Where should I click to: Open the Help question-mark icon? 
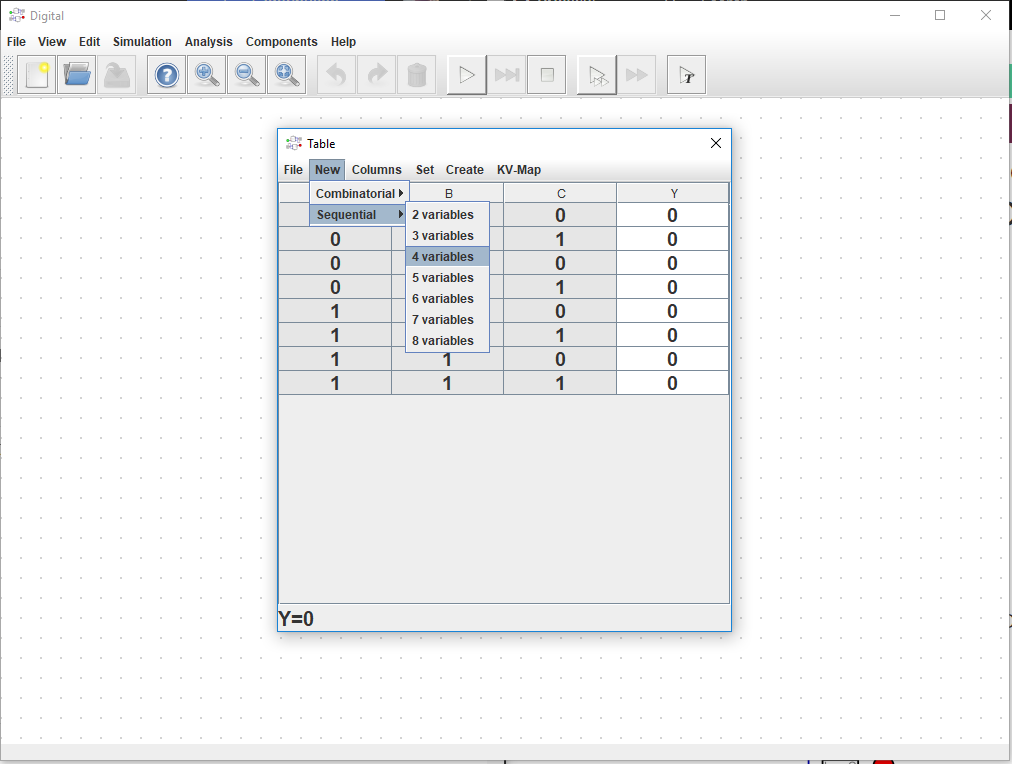coord(167,75)
